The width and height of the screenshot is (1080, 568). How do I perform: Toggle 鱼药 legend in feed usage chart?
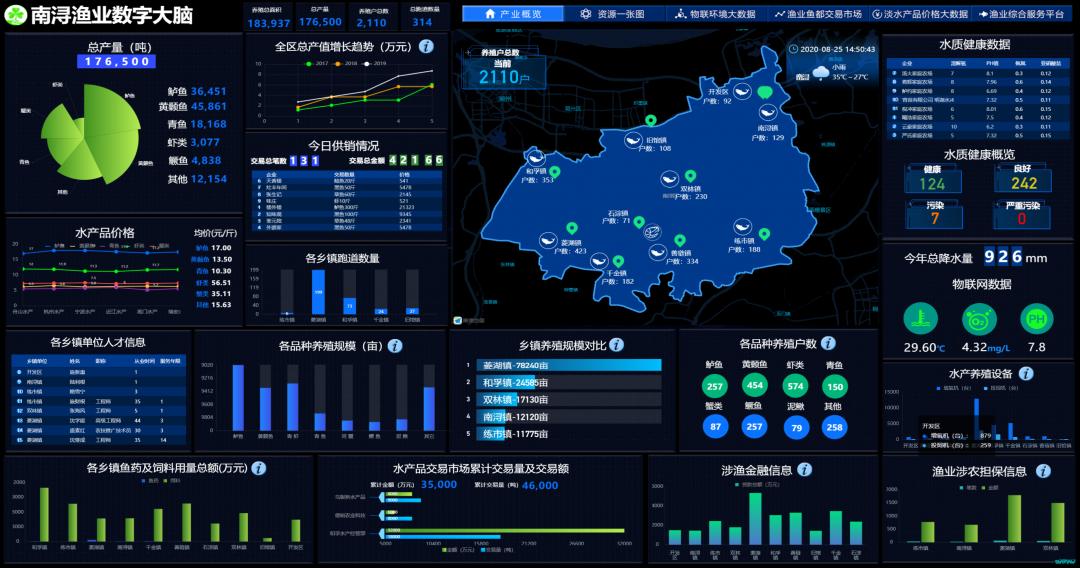tap(149, 481)
